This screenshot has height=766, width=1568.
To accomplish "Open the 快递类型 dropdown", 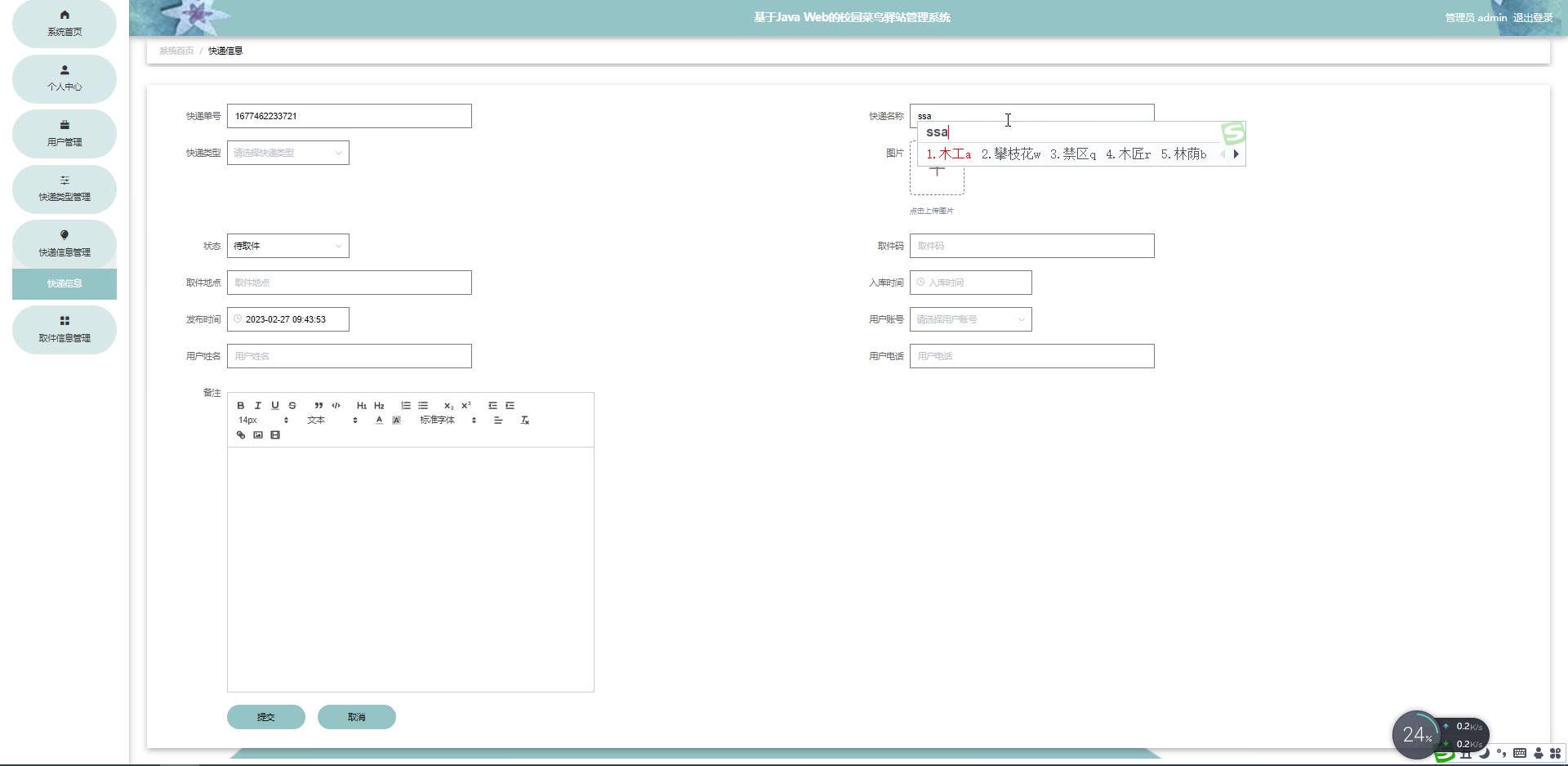I will pyautogui.click(x=287, y=153).
